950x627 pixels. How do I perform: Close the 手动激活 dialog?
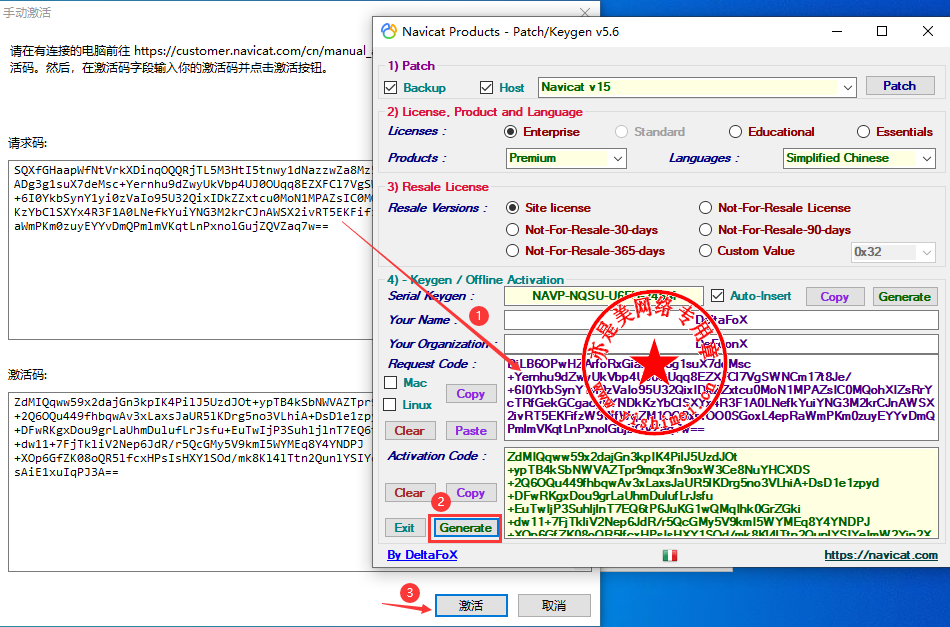click(x=585, y=12)
